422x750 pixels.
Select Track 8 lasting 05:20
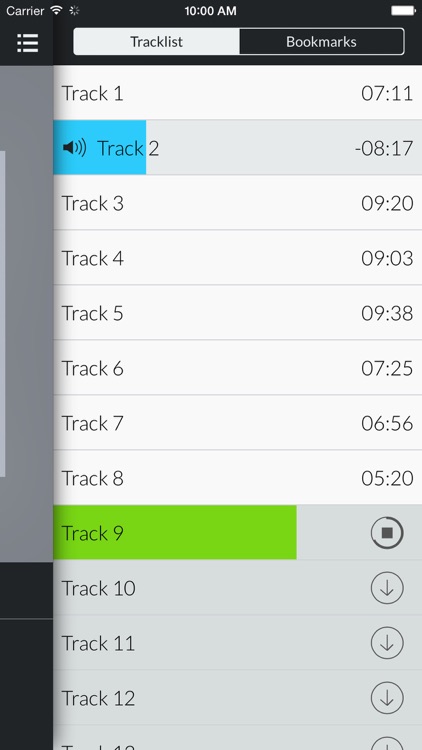(x=237, y=478)
